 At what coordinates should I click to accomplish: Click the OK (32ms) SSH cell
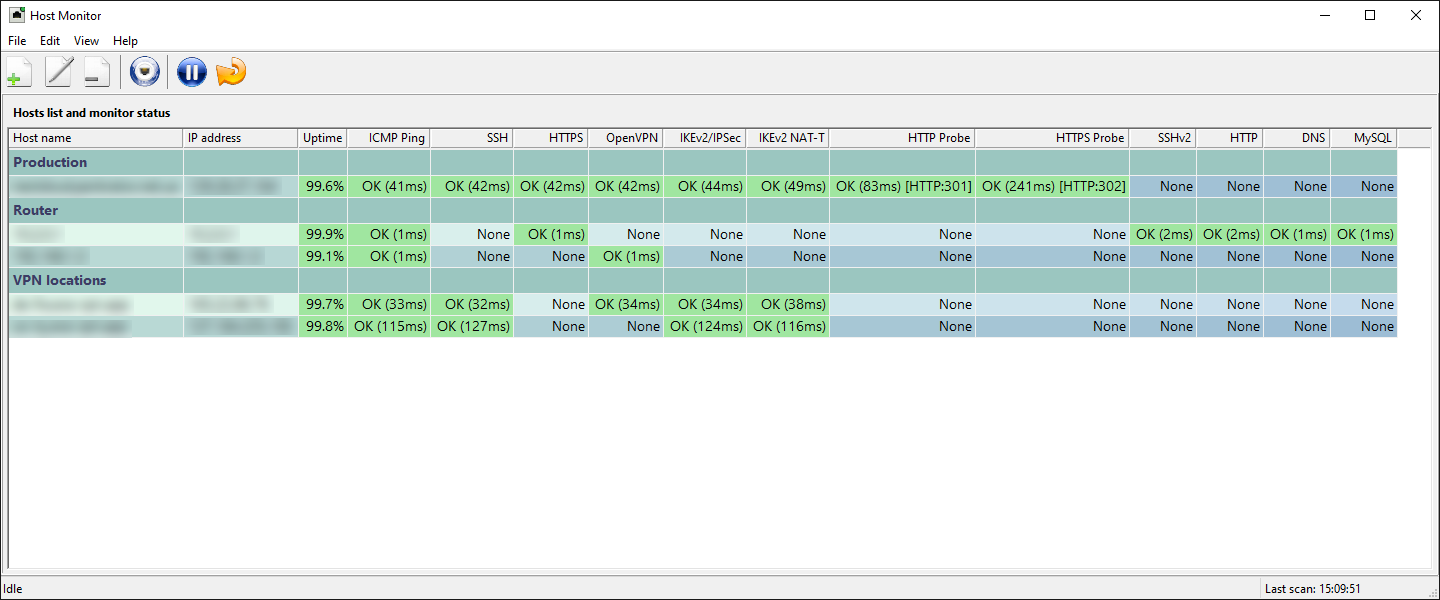point(472,304)
